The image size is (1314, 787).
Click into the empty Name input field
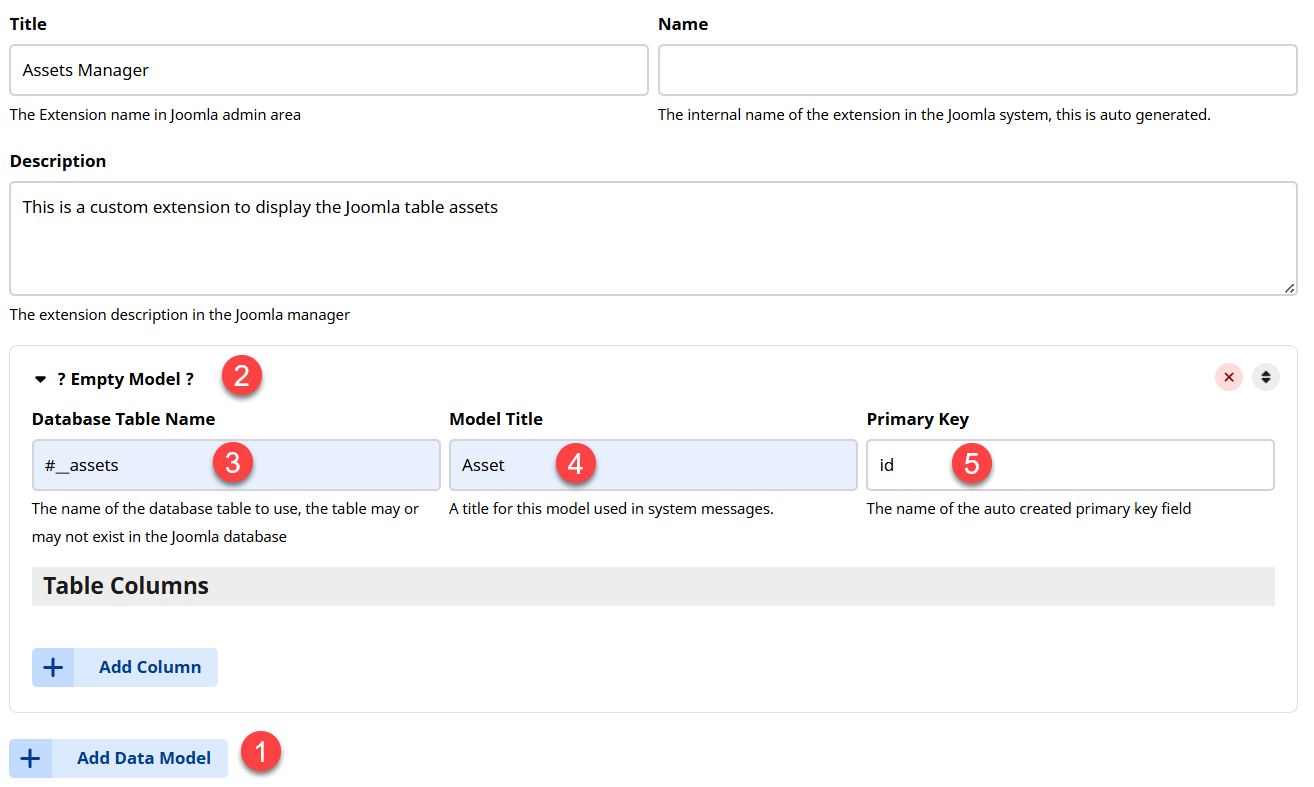(976, 70)
